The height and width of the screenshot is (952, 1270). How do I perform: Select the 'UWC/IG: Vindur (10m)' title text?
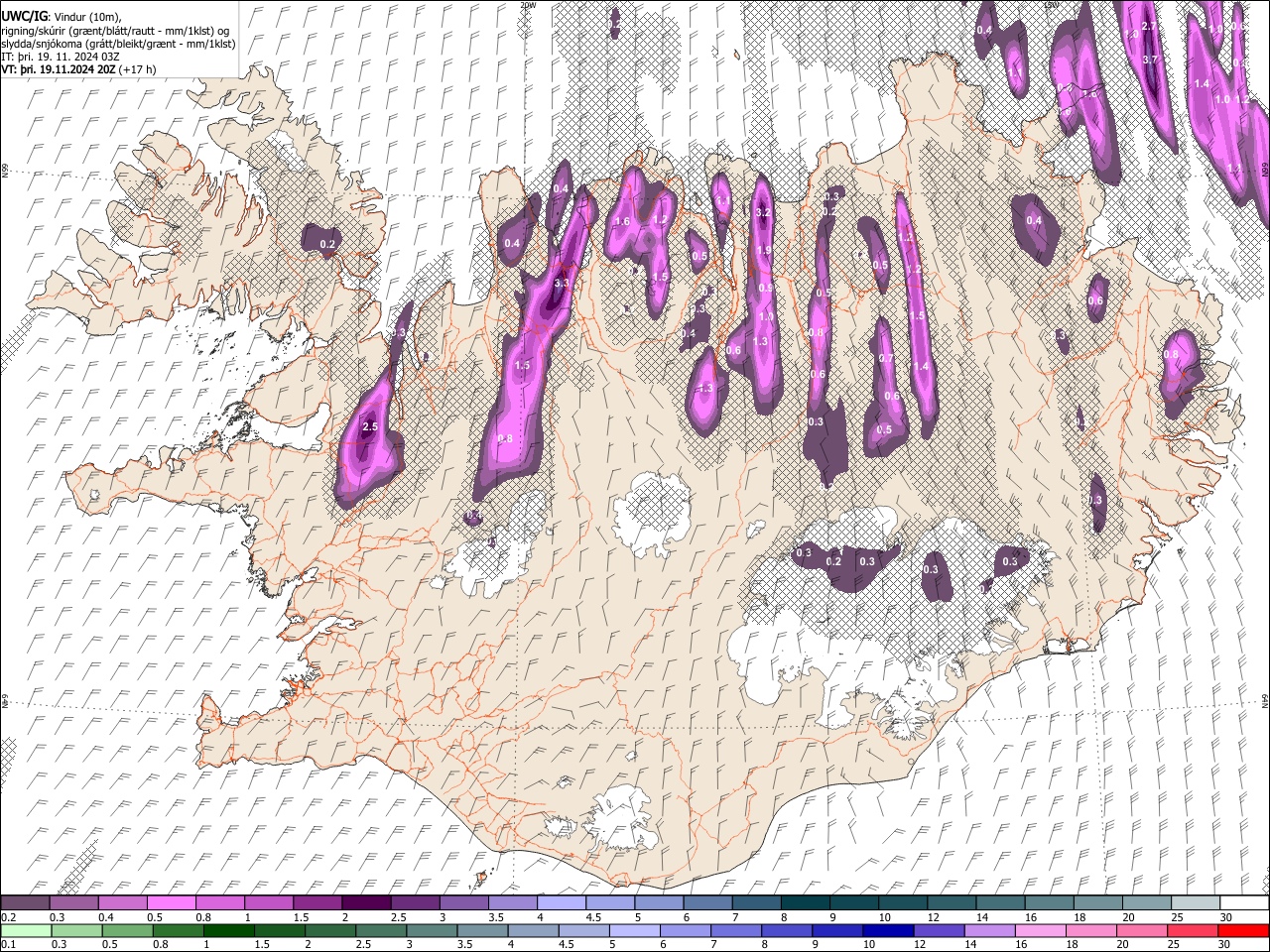(x=61, y=16)
